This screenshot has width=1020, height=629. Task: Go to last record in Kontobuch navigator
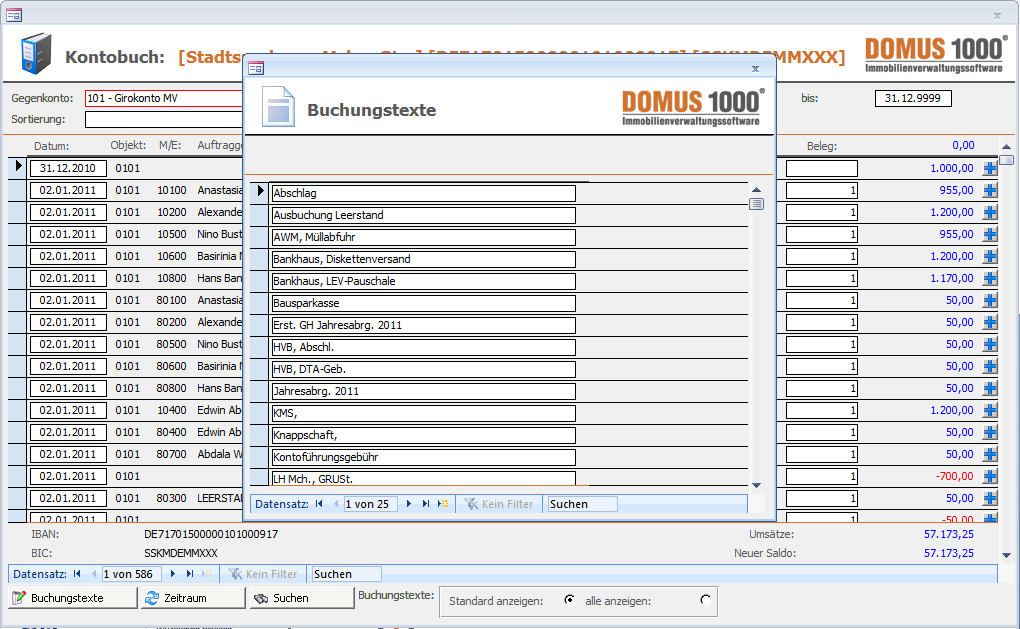click(x=190, y=574)
